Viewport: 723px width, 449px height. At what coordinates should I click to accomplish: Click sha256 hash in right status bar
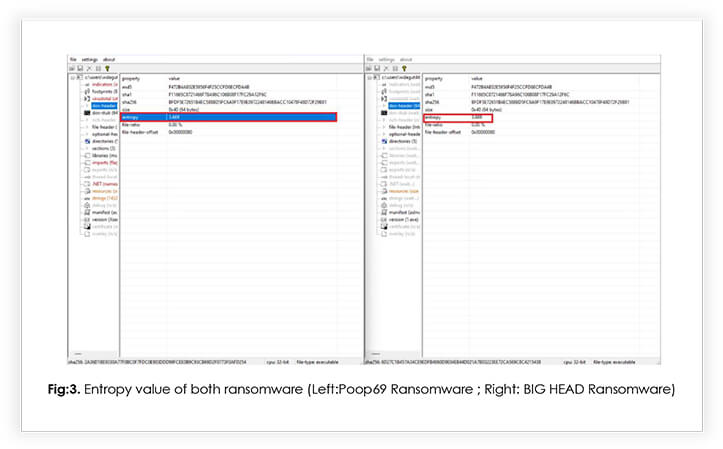coord(452,362)
